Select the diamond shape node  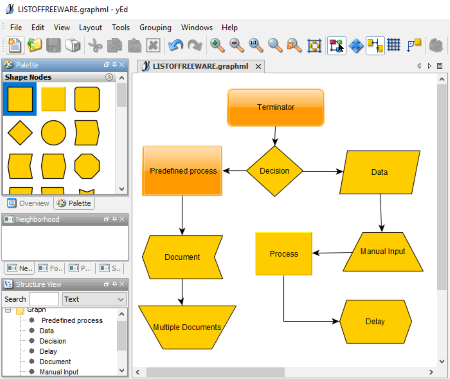(x=20, y=133)
